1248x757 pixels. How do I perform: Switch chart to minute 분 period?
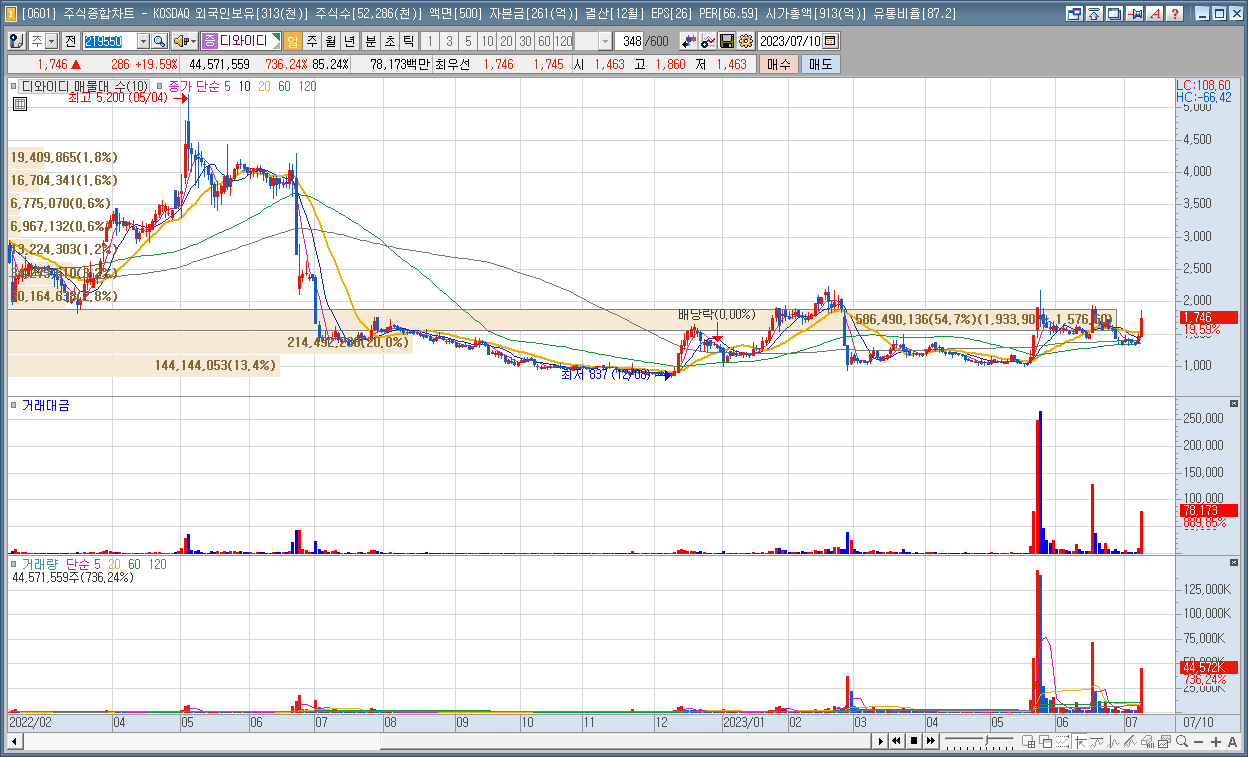pos(371,41)
